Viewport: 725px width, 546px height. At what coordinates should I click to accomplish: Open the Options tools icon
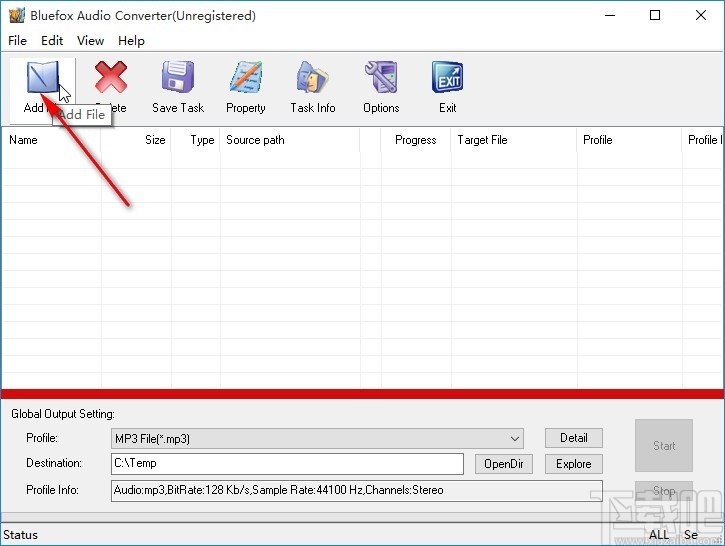tap(381, 77)
